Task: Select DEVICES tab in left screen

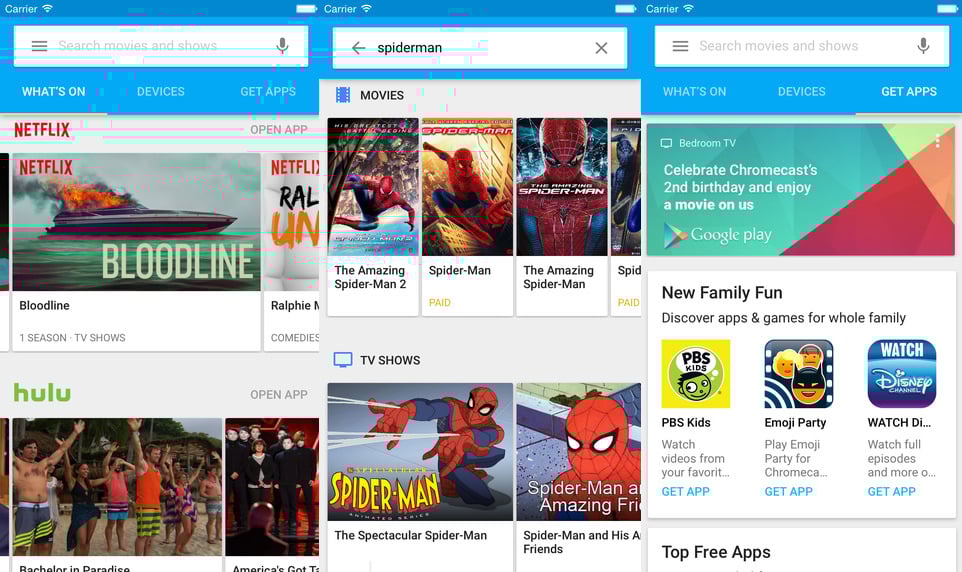Action: pyautogui.click(x=161, y=91)
